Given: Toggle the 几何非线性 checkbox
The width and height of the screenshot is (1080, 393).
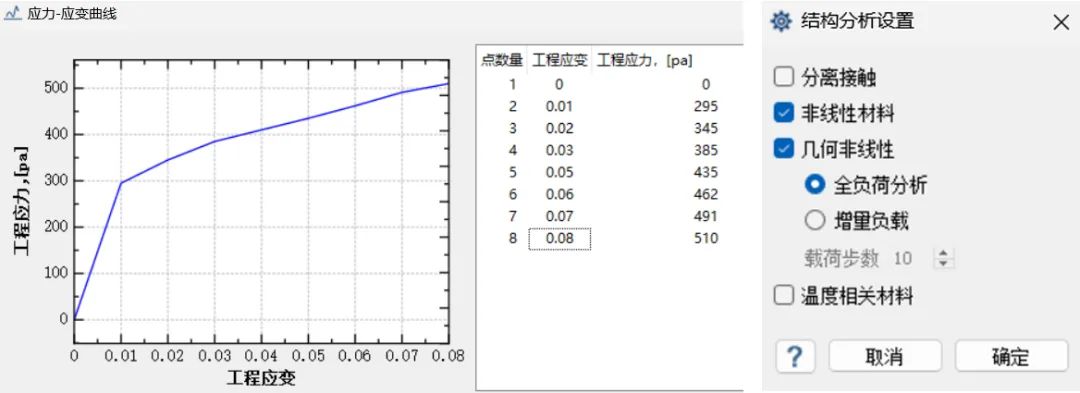Looking at the screenshot, I should 784,149.
